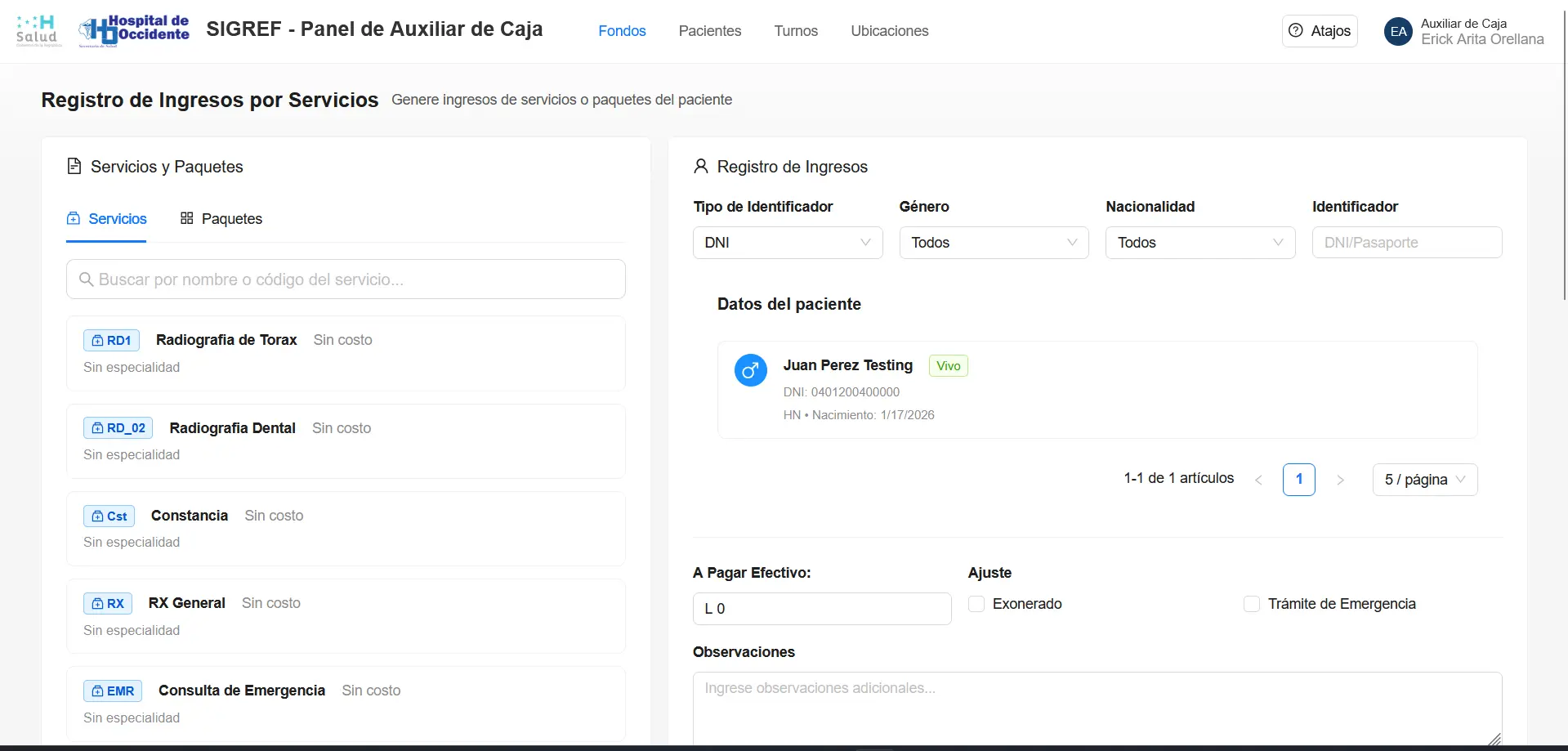Click the Hospital de Occidente logo

(134, 31)
